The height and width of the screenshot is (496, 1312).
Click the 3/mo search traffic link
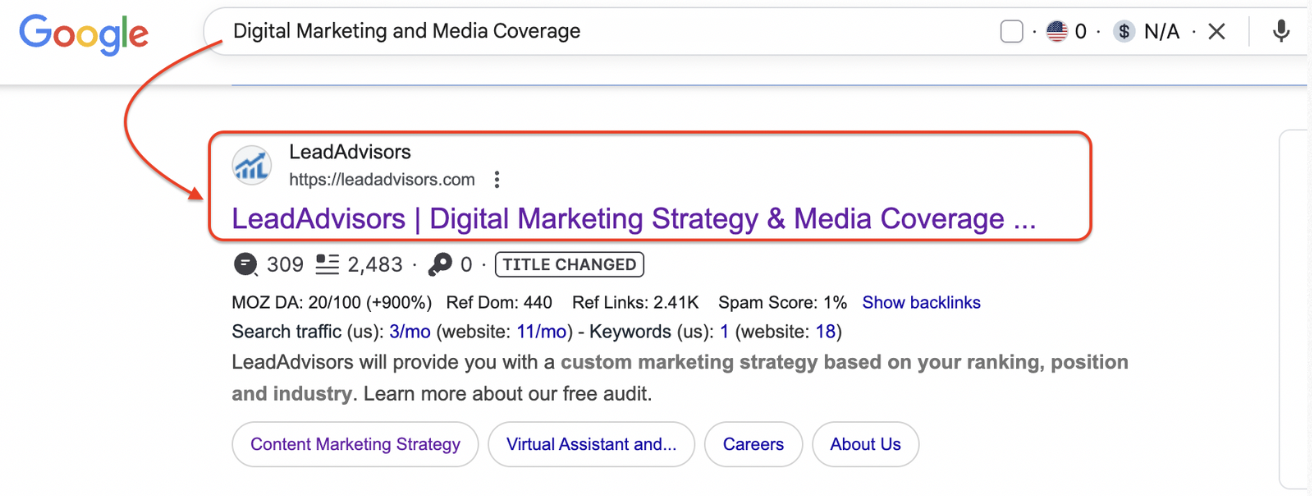(411, 332)
